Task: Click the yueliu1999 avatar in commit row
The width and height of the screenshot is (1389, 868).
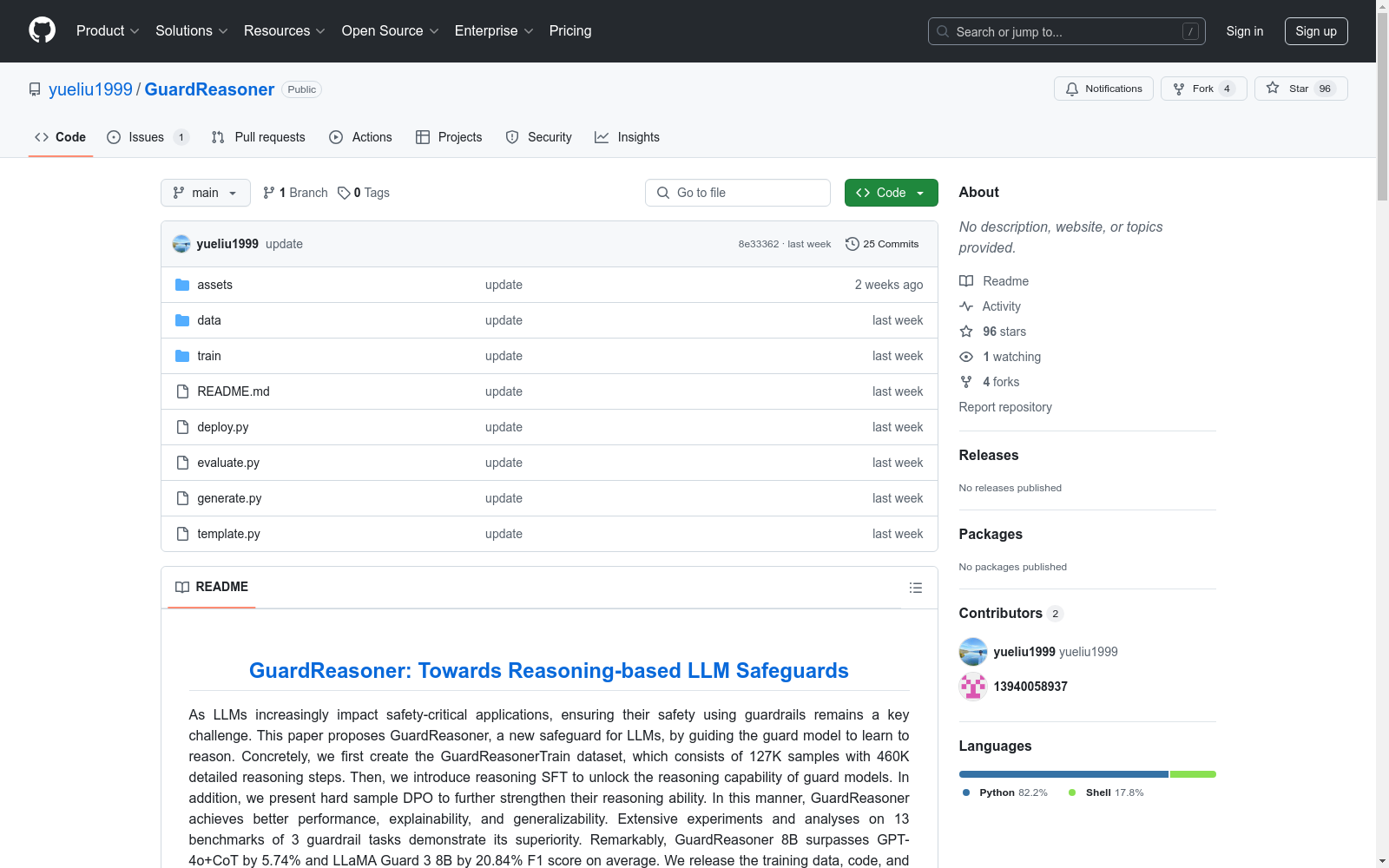Action: pyautogui.click(x=181, y=244)
